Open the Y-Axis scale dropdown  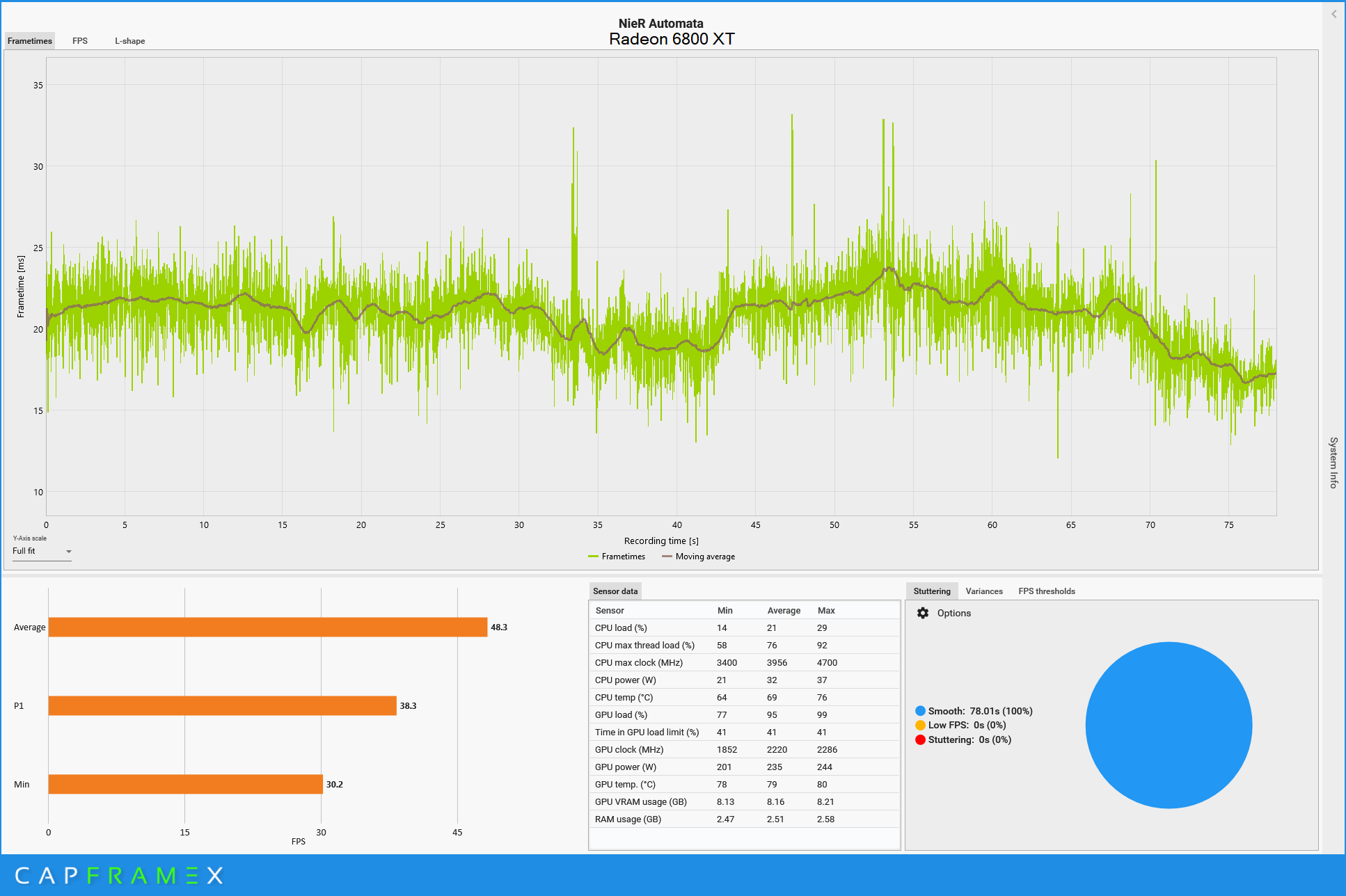(x=42, y=551)
